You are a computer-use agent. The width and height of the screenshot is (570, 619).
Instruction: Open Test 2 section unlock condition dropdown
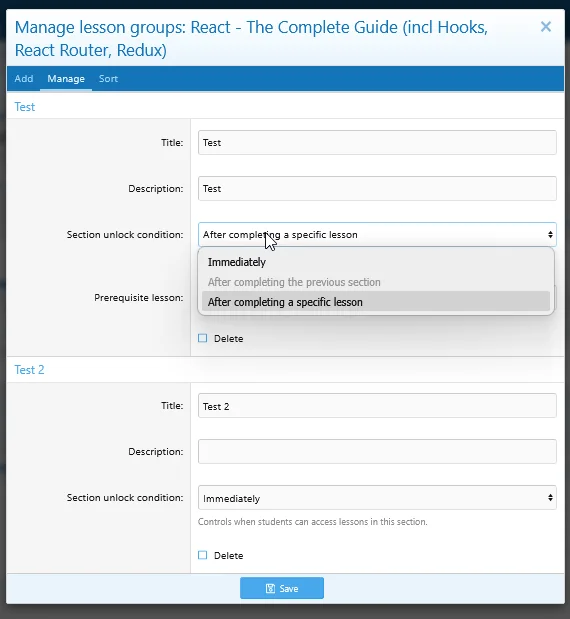click(377, 498)
